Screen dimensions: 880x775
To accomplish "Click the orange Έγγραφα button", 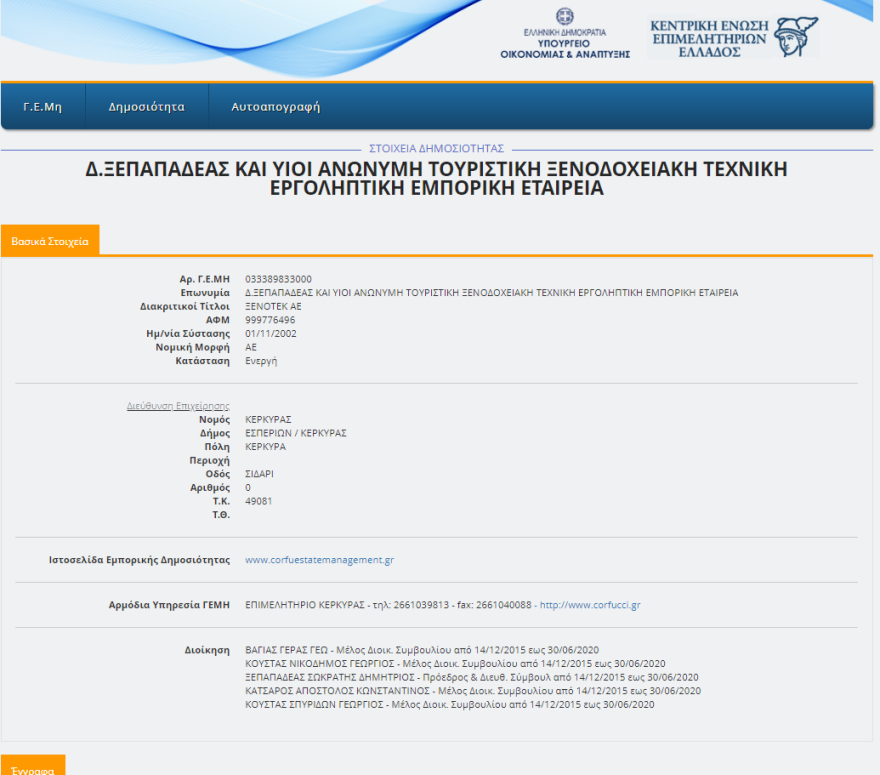I will click(x=33, y=767).
